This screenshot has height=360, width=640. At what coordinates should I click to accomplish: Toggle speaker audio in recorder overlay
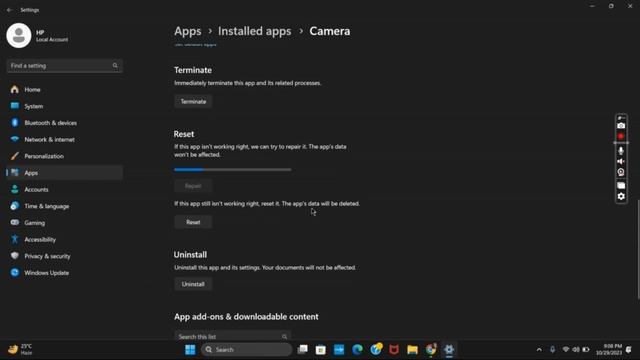tap(621, 162)
